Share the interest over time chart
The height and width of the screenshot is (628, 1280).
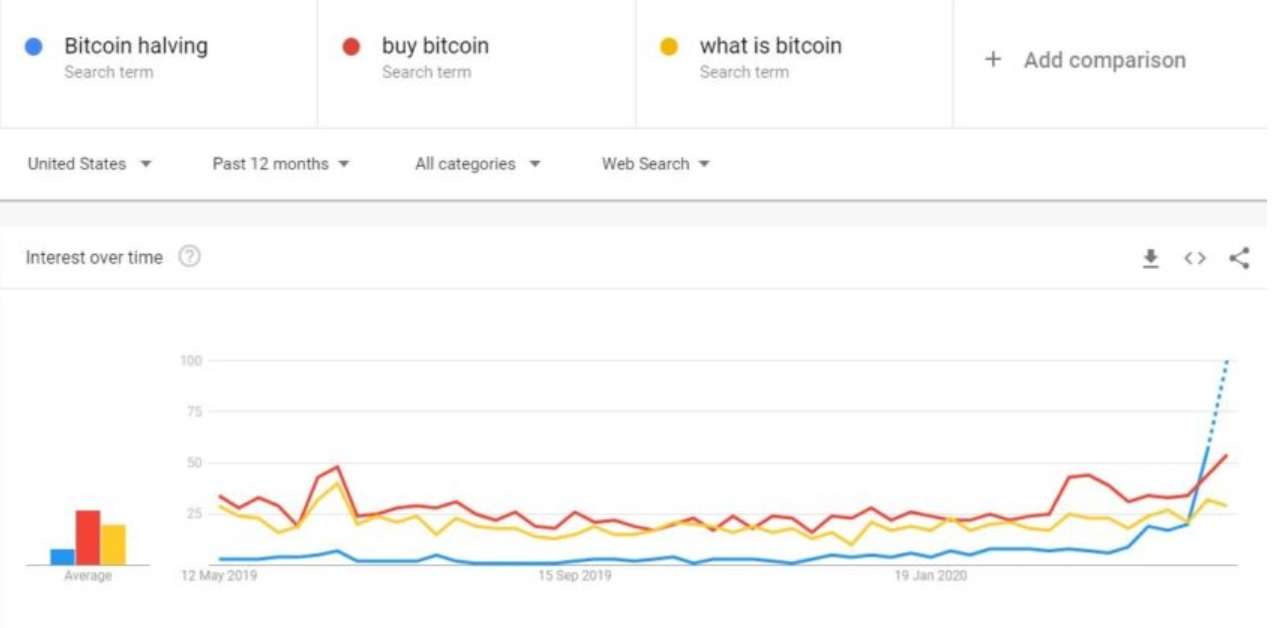click(x=1240, y=258)
